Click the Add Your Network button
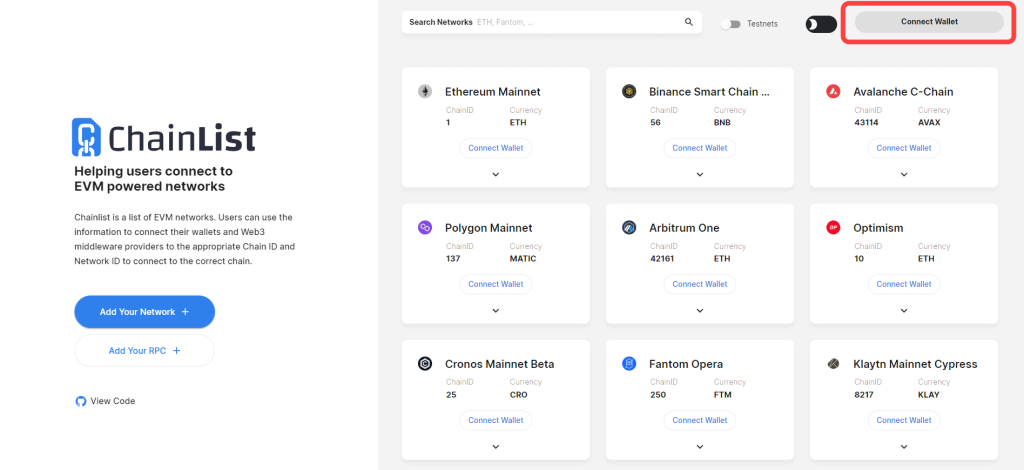This screenshot has height=470, width=1024. click(x=144, y=312)
